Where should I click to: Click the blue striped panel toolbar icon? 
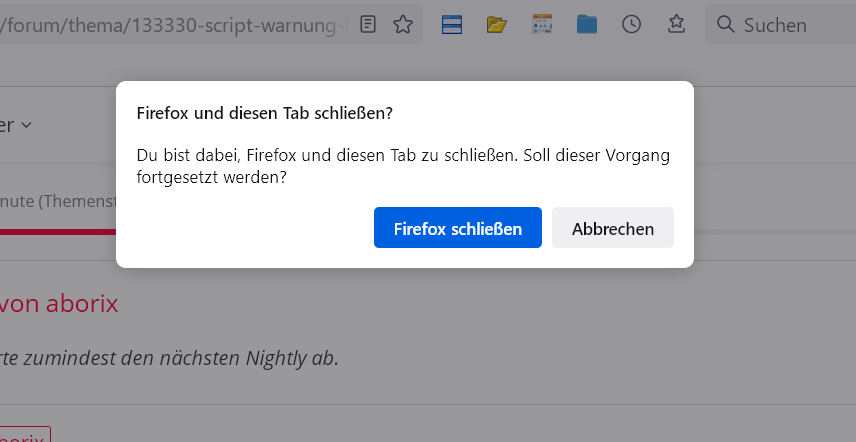(451, 24)
